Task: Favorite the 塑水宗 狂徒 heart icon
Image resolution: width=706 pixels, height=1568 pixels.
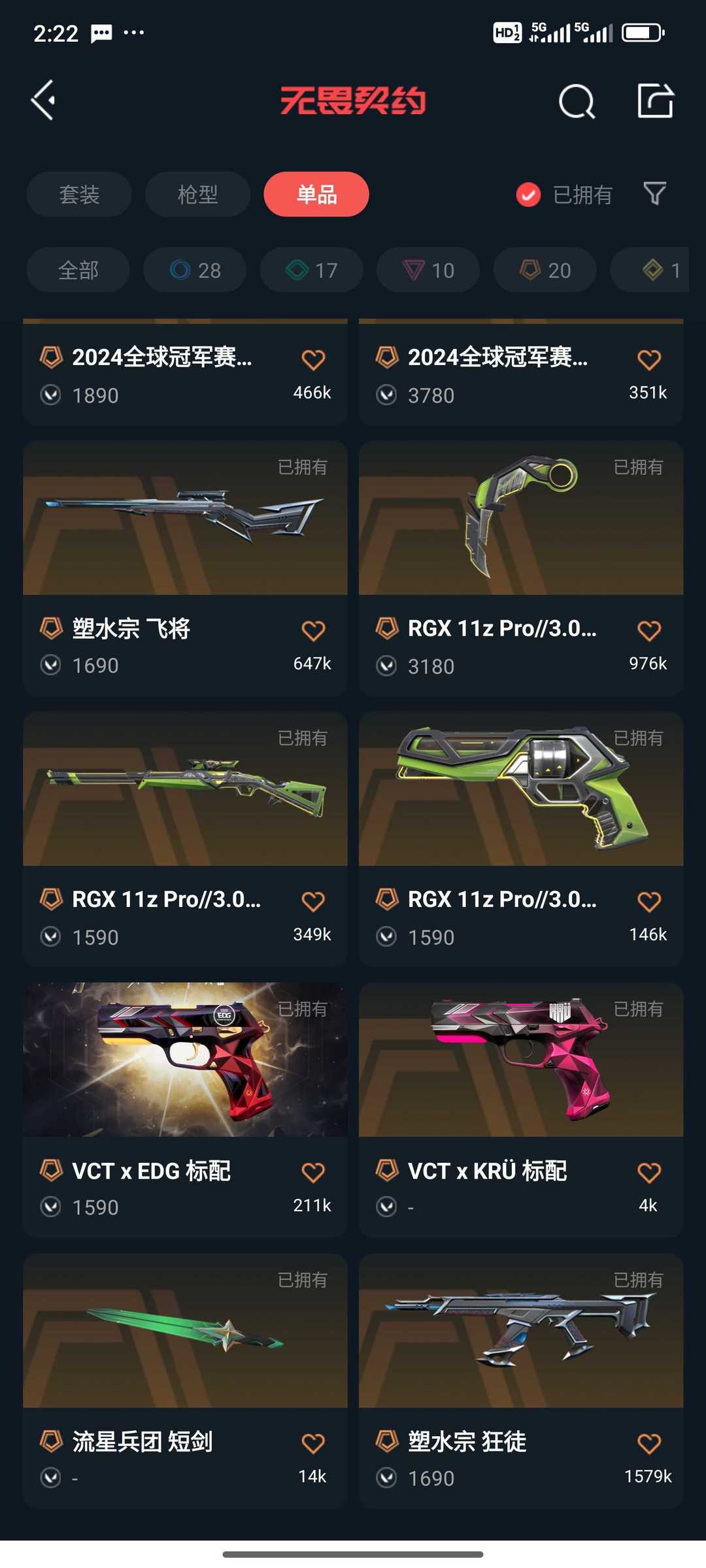Action: [x=648, y=1443]
